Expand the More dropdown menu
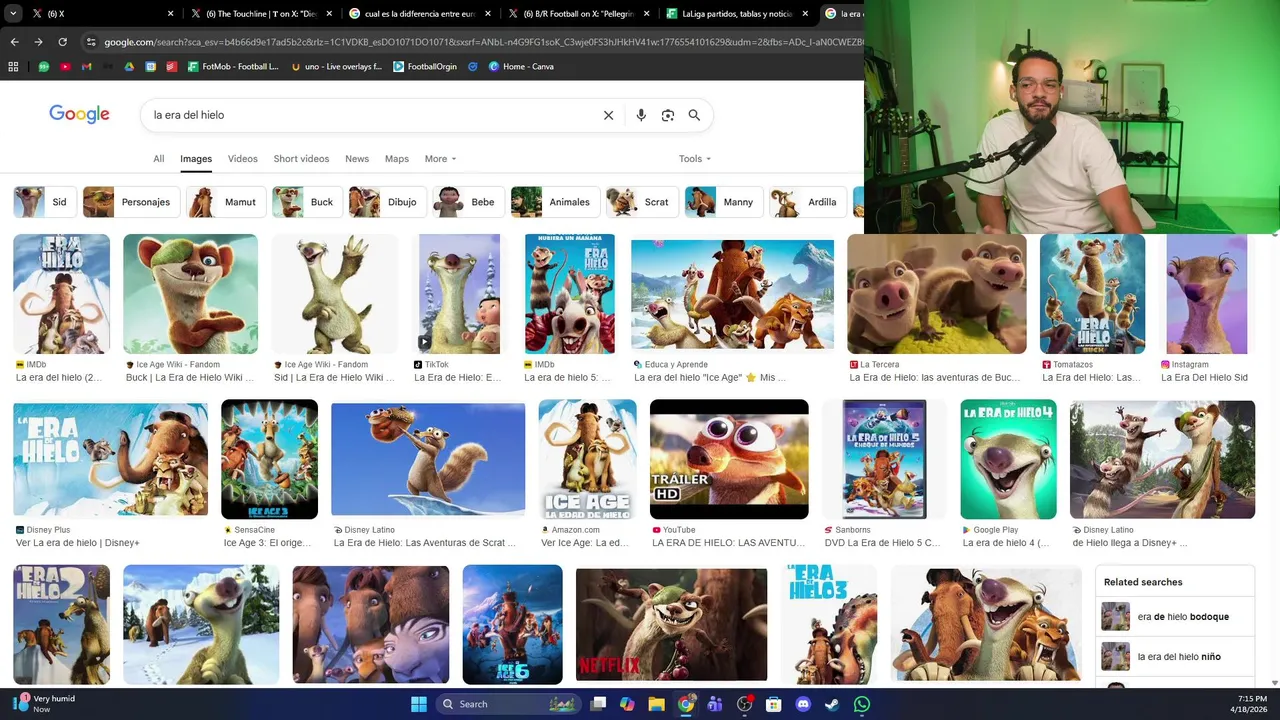Screen dimensions: 1280x720 coord(440,159)
